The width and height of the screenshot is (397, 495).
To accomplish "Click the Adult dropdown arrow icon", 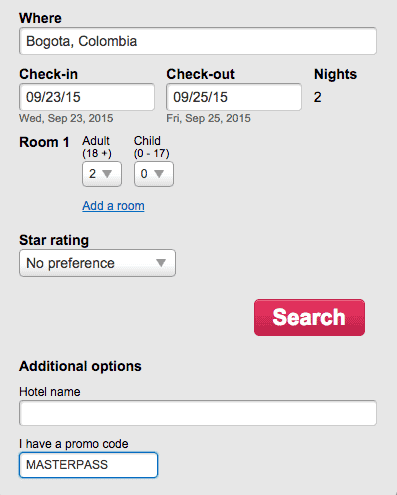I will click(107, 174).
